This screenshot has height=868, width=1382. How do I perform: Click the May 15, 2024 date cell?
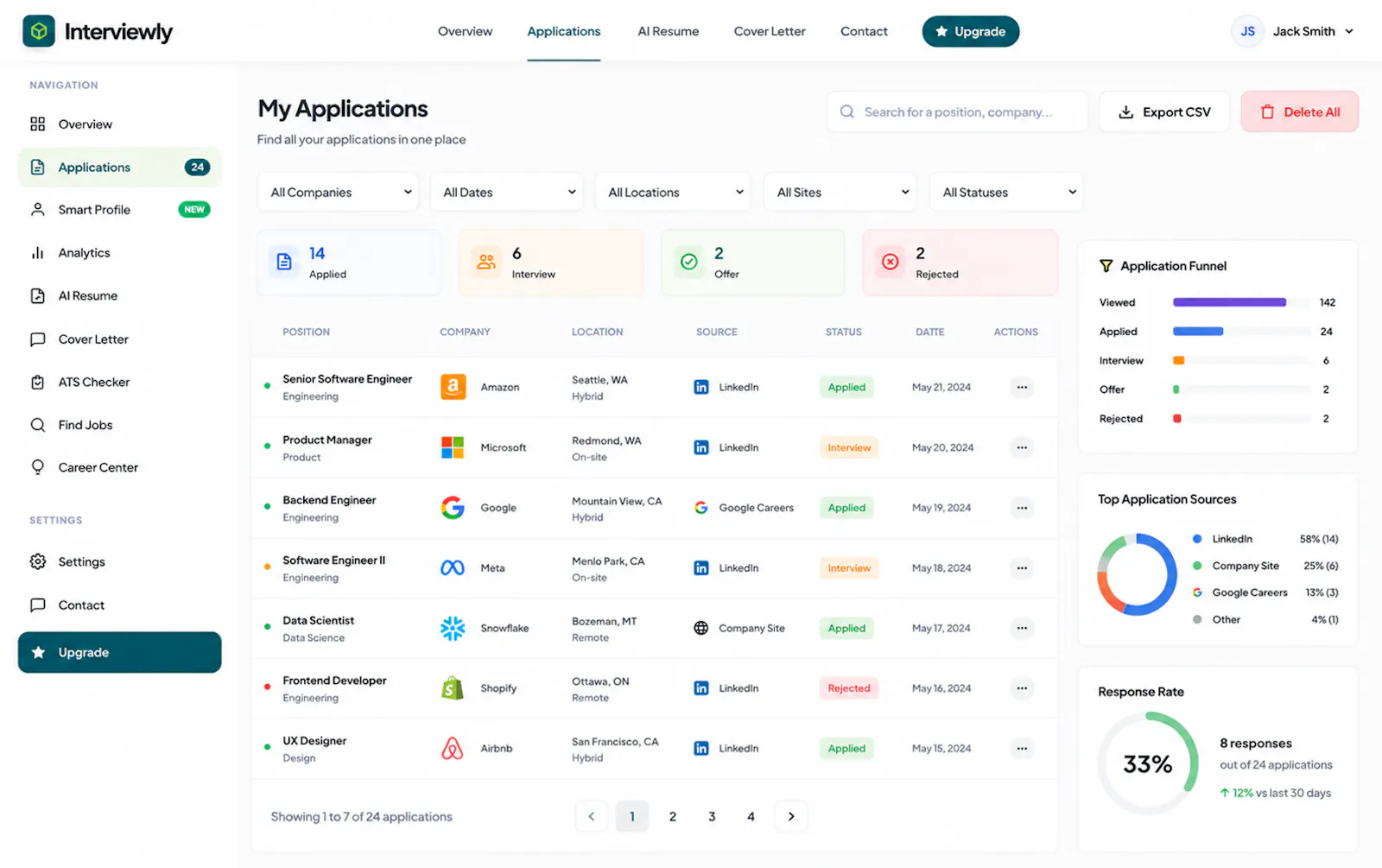point(941,748)
